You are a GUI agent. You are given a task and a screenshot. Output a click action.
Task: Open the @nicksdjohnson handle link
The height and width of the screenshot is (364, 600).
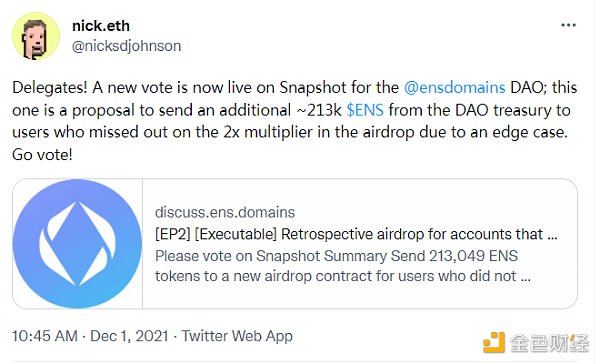[x=127, y=46]
